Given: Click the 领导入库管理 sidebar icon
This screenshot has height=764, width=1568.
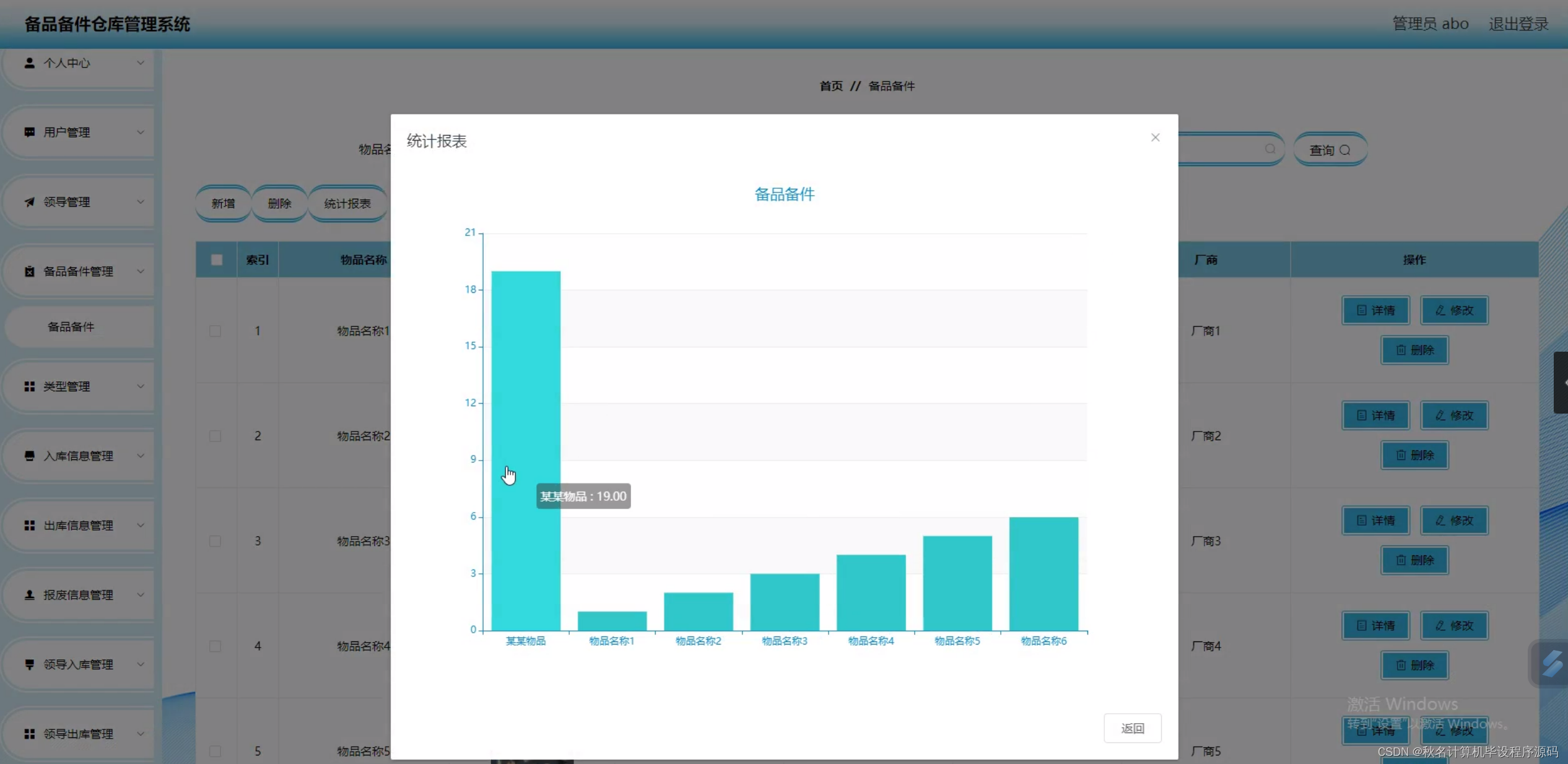Looking at the screenshot, I should [29, 664].
